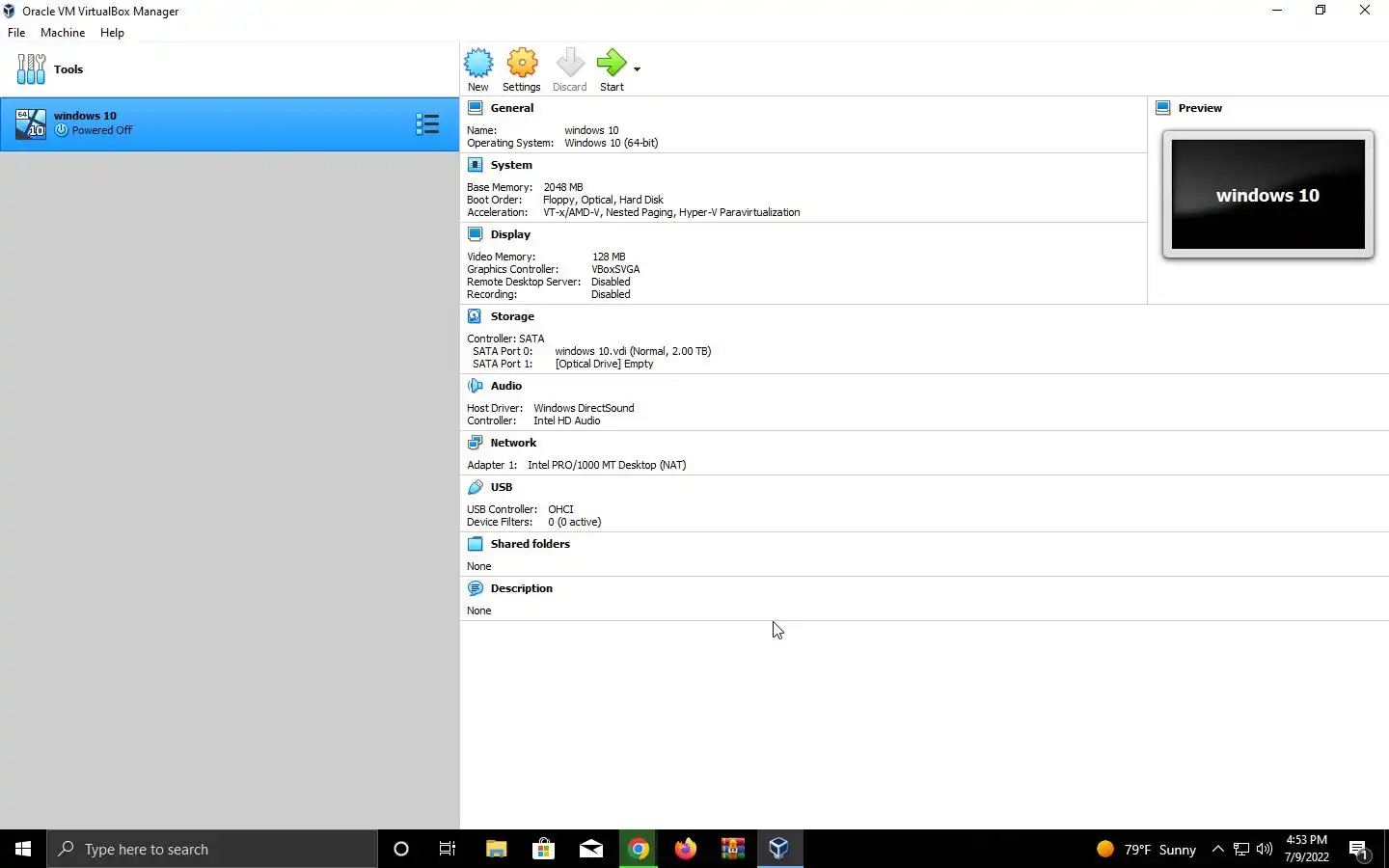
Task: Click the Display section monitor icon
Action: pos(476,234)
